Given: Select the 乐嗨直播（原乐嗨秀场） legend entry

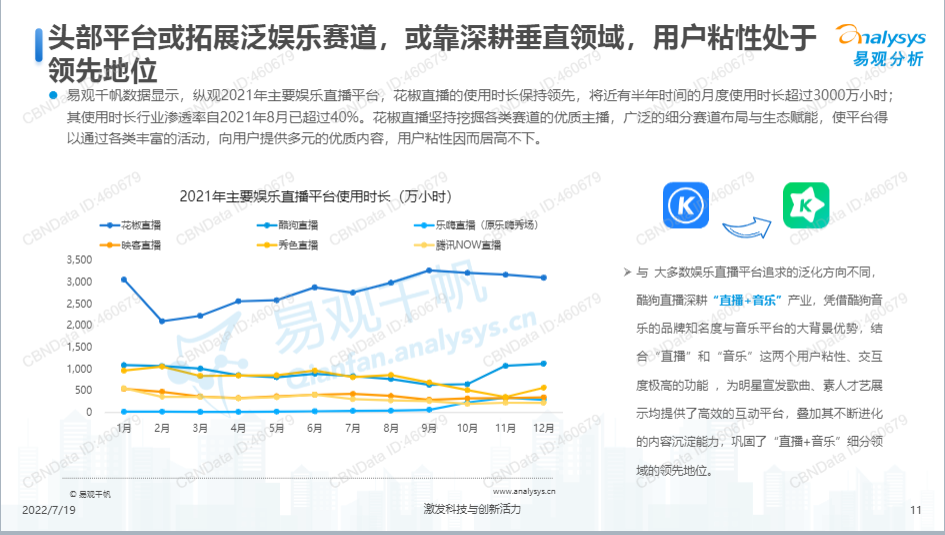Looking at the screenshot, I should point(476,225).
